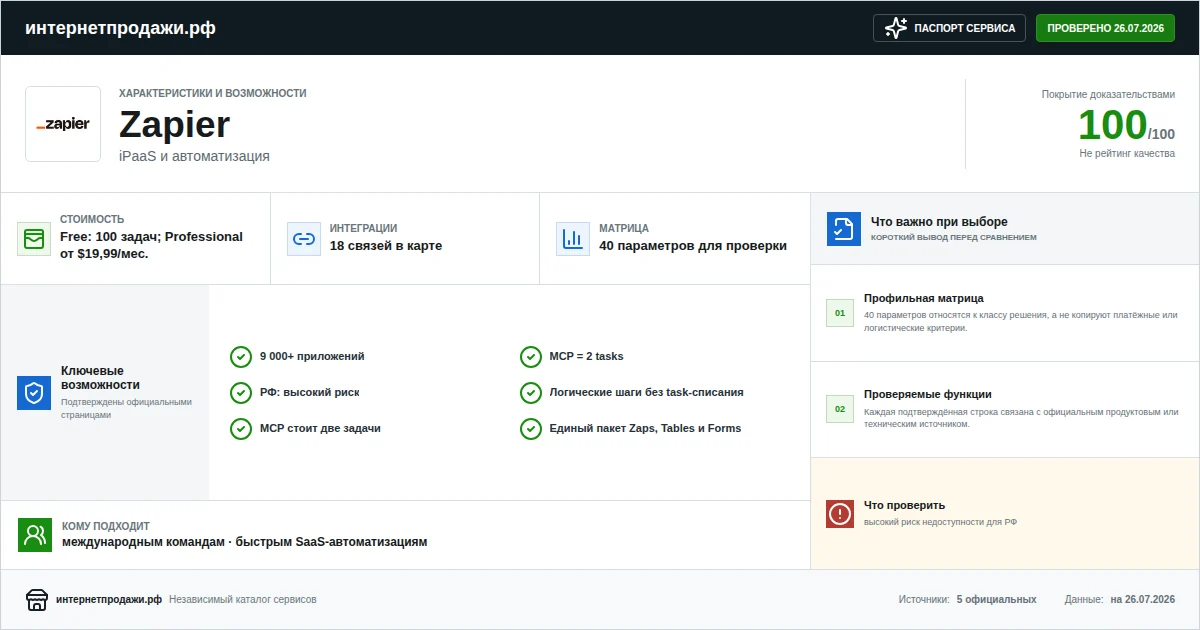
Task: Click the Что проверить heading
Action: [x=904, y=505]
